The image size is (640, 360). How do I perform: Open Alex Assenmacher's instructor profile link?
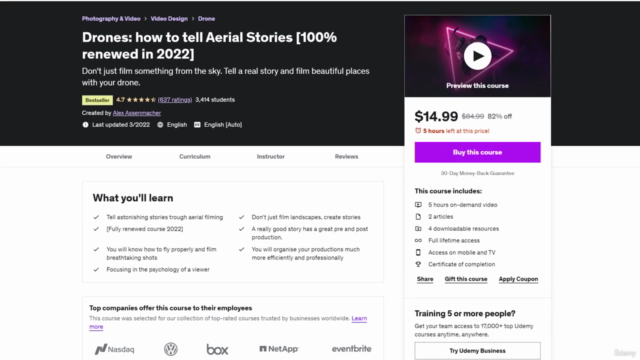click(x=137, y=113)
